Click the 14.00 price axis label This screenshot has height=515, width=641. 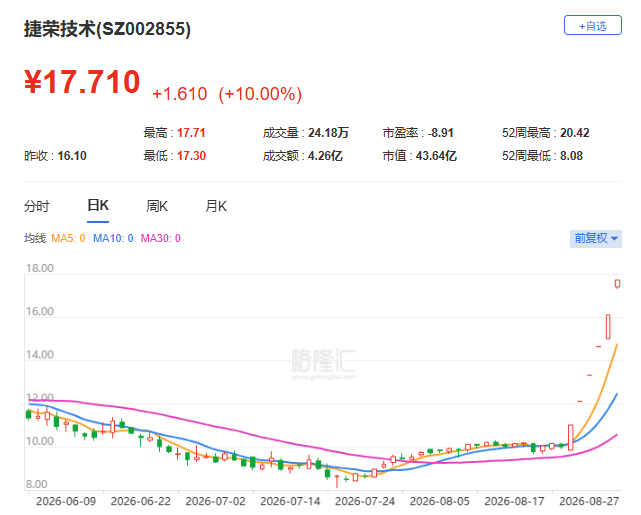(x=40, y=354)
